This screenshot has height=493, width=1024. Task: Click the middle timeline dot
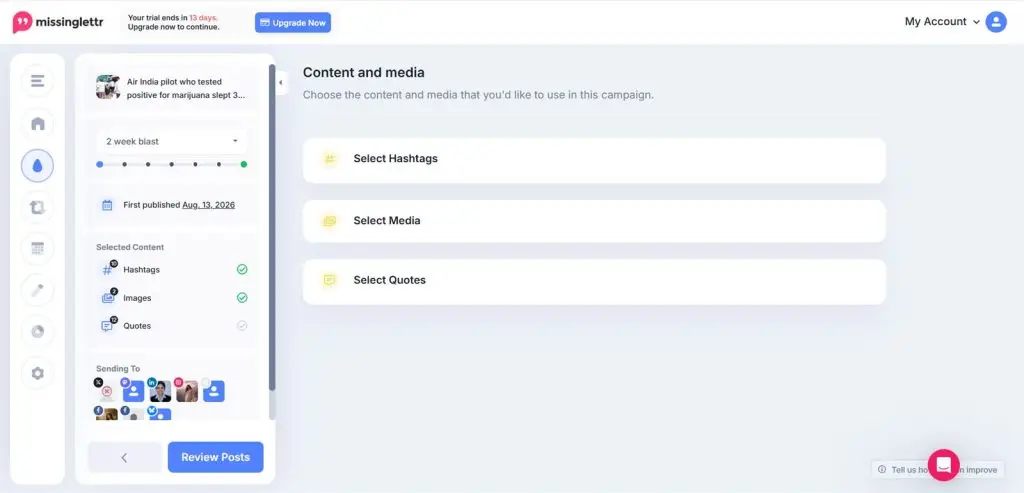click(172, 165)
